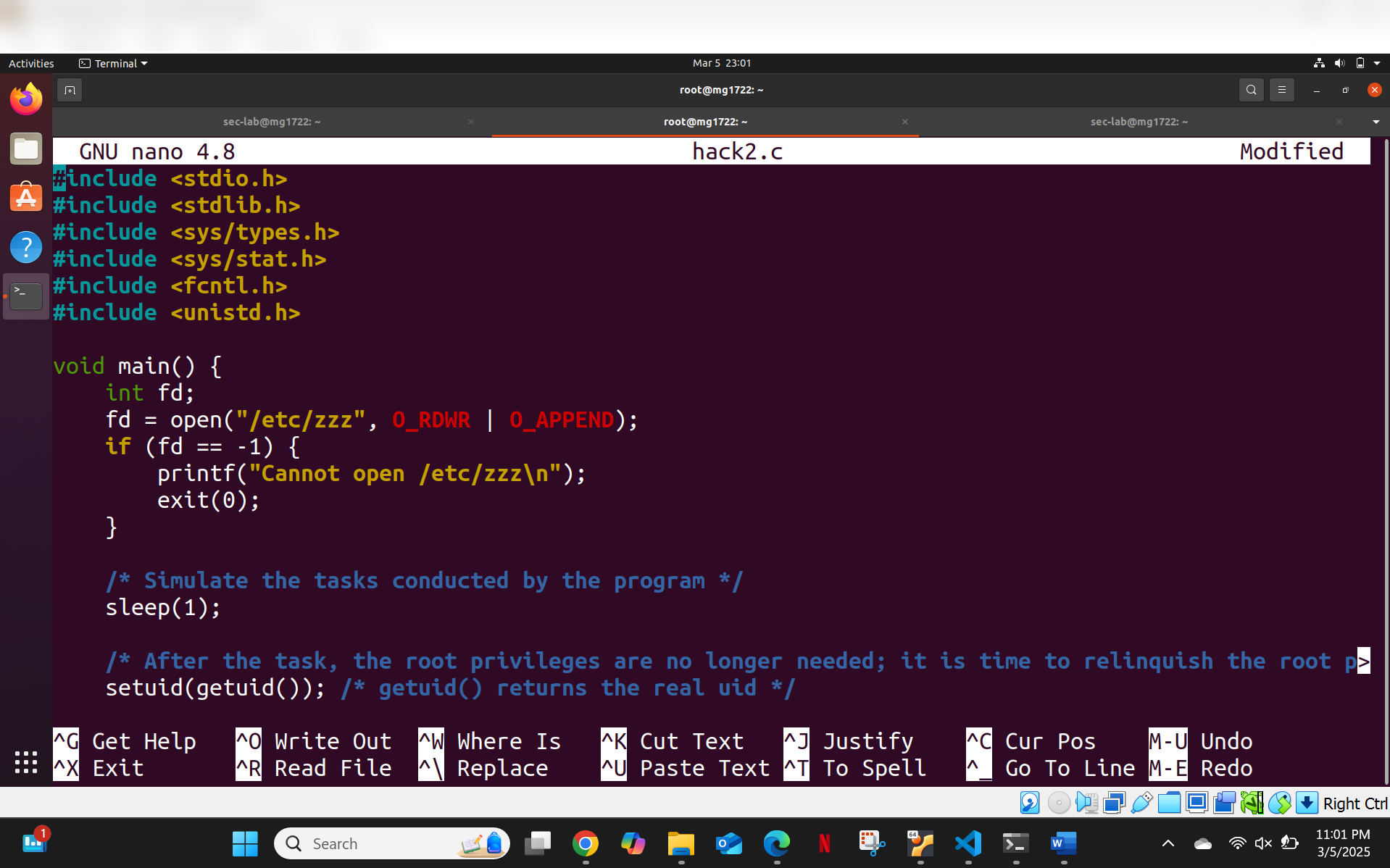Click the network icon in Ubuntu top bar
Viewport: 1390px width, 868px height.
pos(1319,63)
